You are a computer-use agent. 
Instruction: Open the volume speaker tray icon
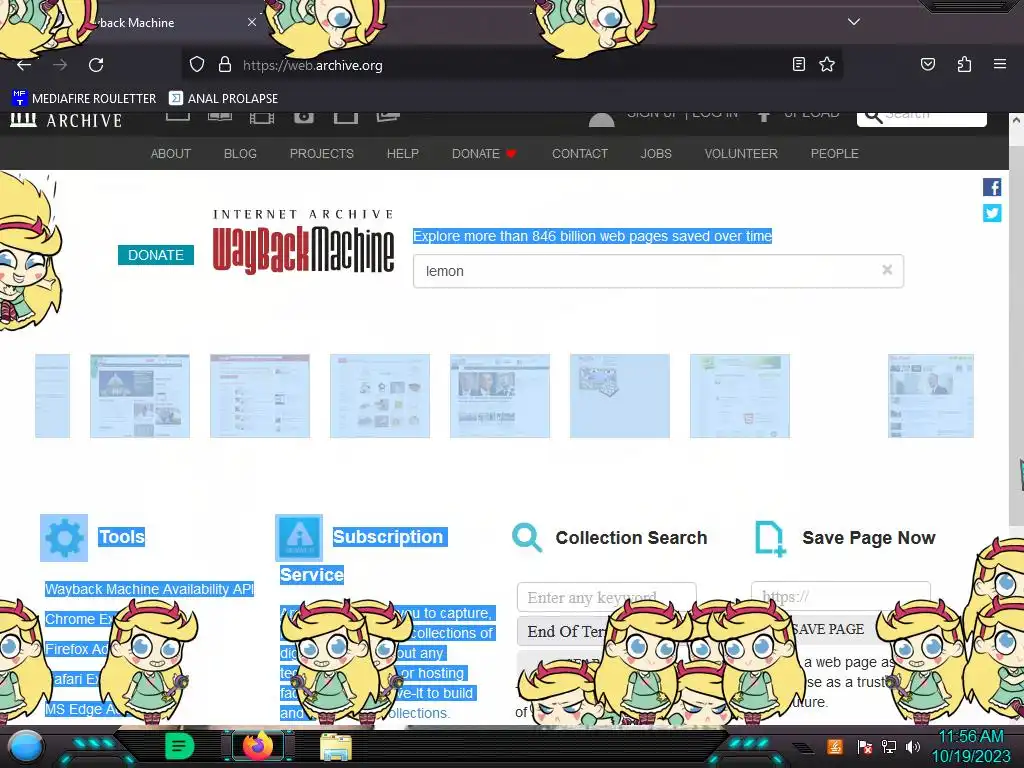click(913, 746)
